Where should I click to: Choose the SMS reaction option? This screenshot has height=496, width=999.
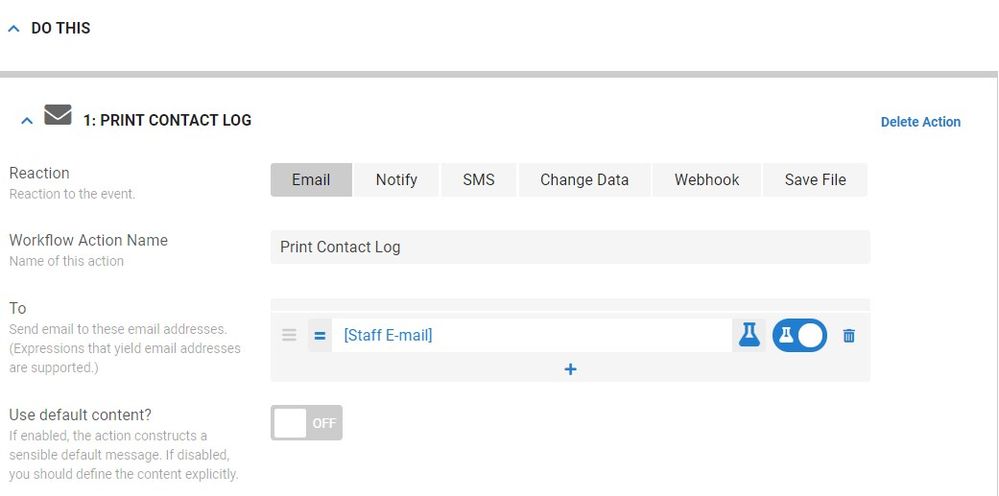pos(478,180)
